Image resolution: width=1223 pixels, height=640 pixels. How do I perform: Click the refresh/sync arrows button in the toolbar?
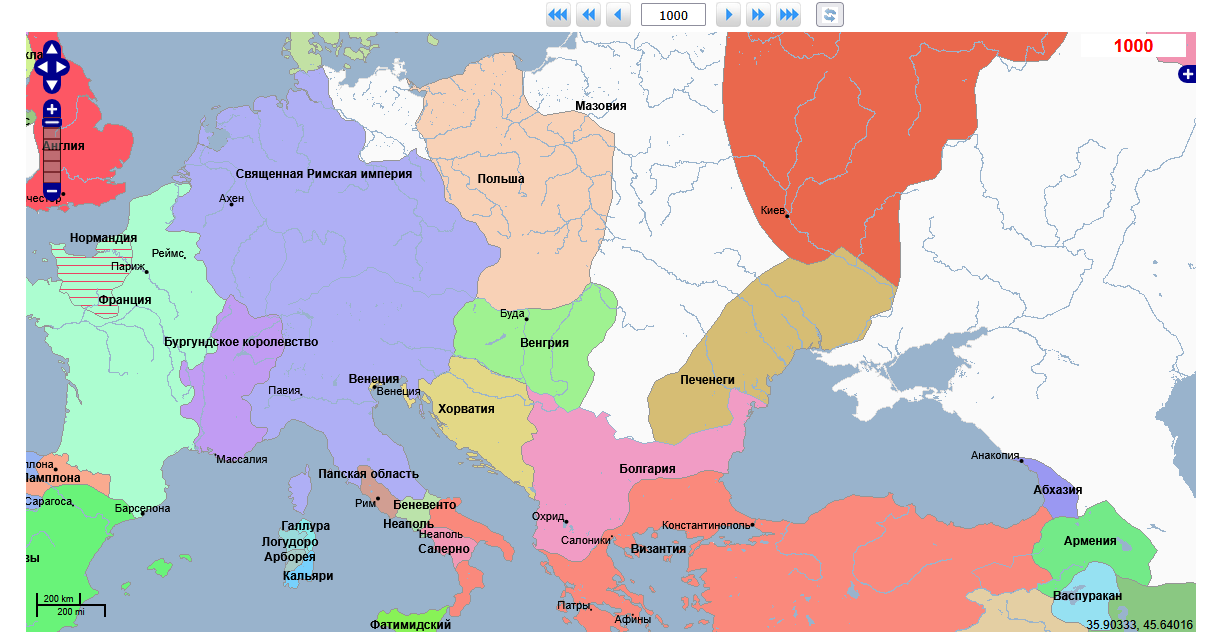(x=830, y=15)
